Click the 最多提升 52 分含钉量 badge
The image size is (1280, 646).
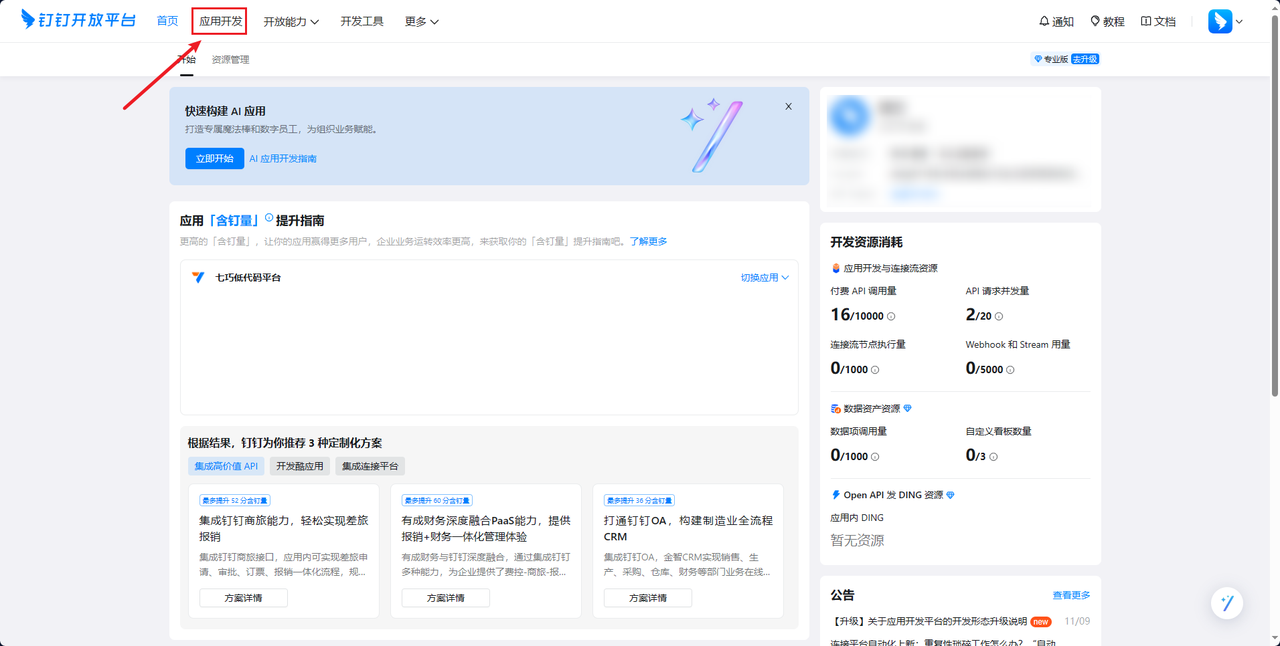pos(235,500)
